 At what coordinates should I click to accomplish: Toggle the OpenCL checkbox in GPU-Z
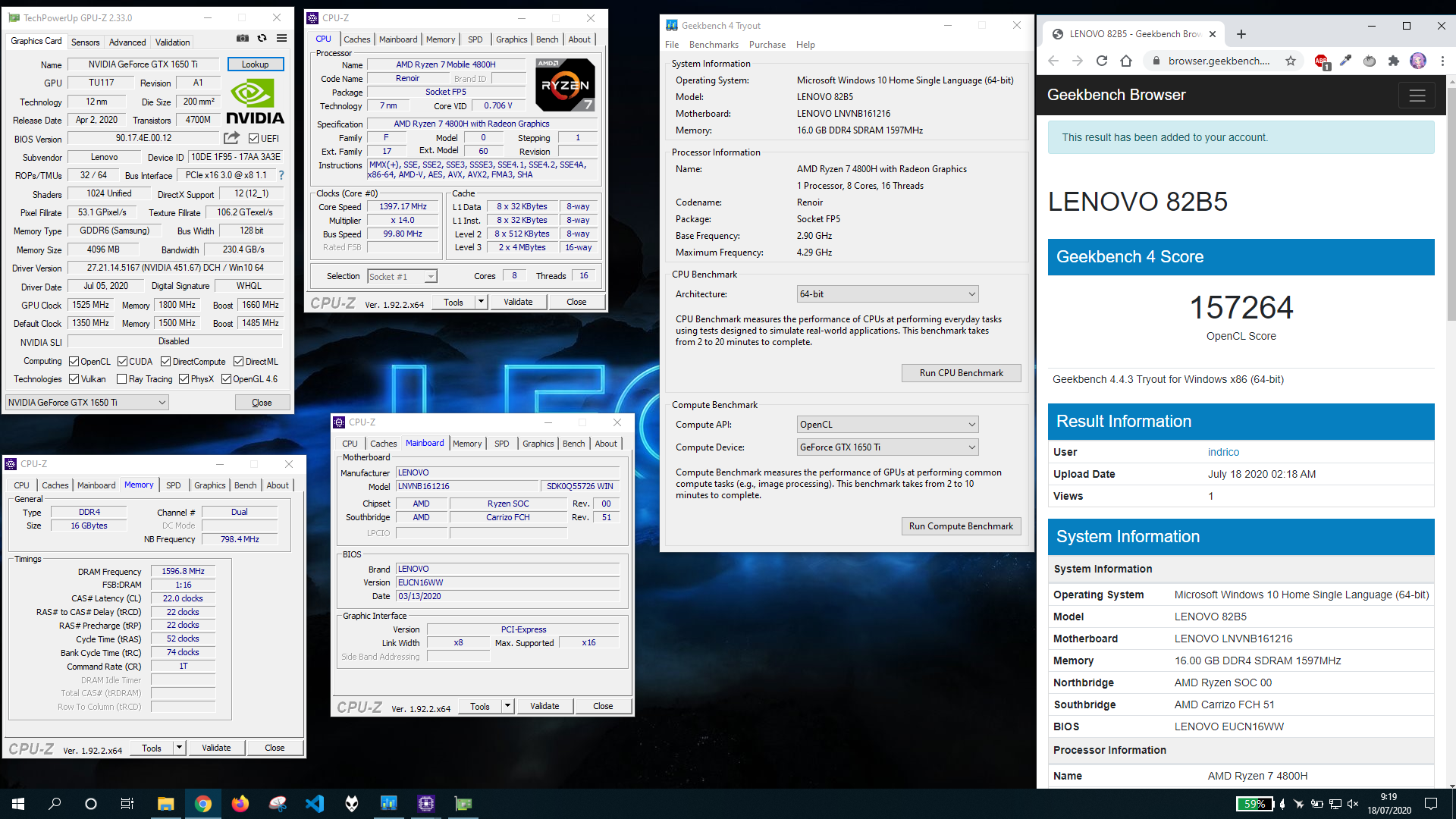[x=74, y=362]
